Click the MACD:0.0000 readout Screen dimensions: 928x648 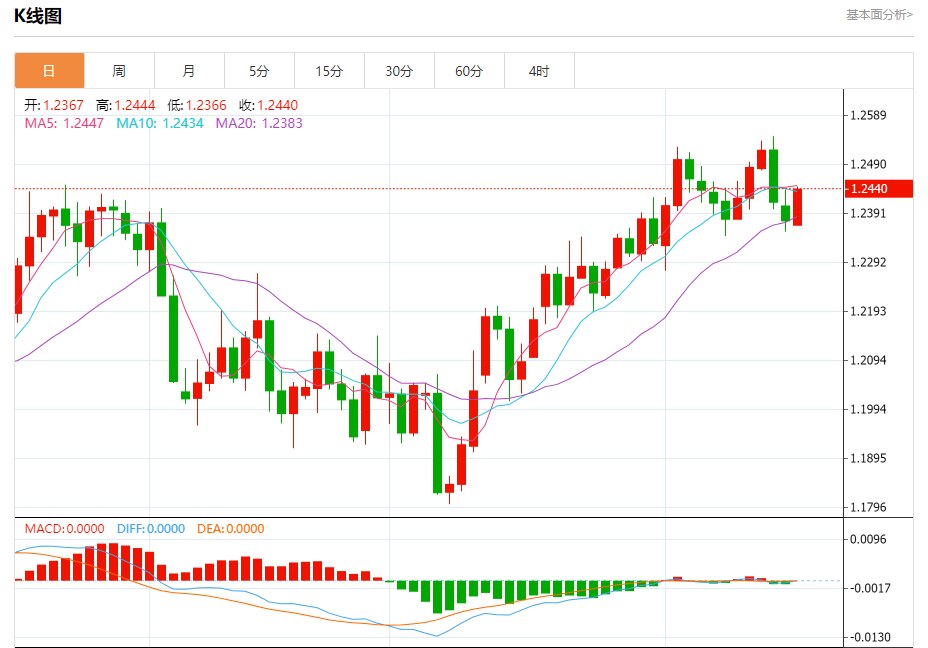point(65,528)
